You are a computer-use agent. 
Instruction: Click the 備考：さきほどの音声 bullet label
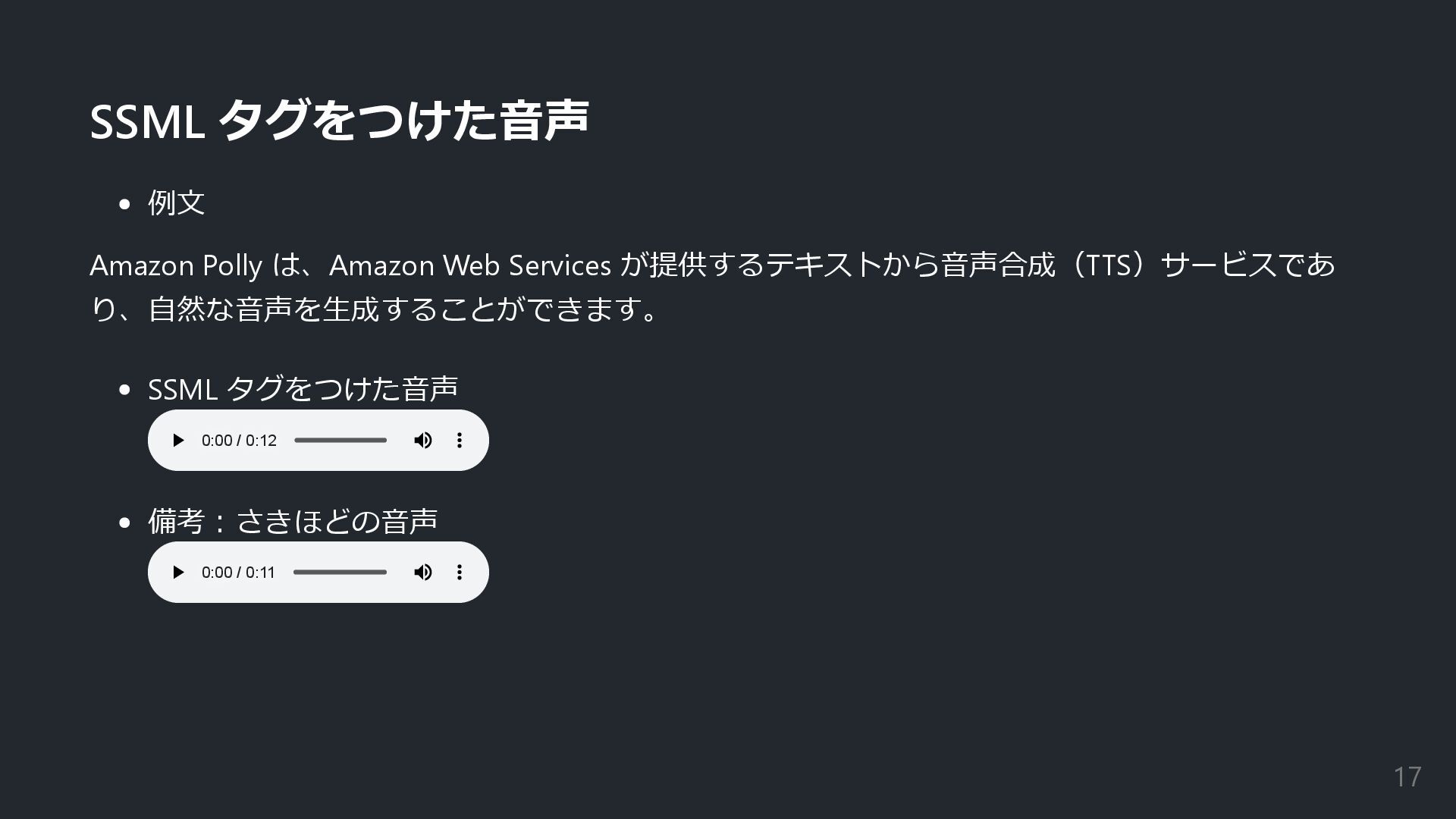(x=293, y=521)
